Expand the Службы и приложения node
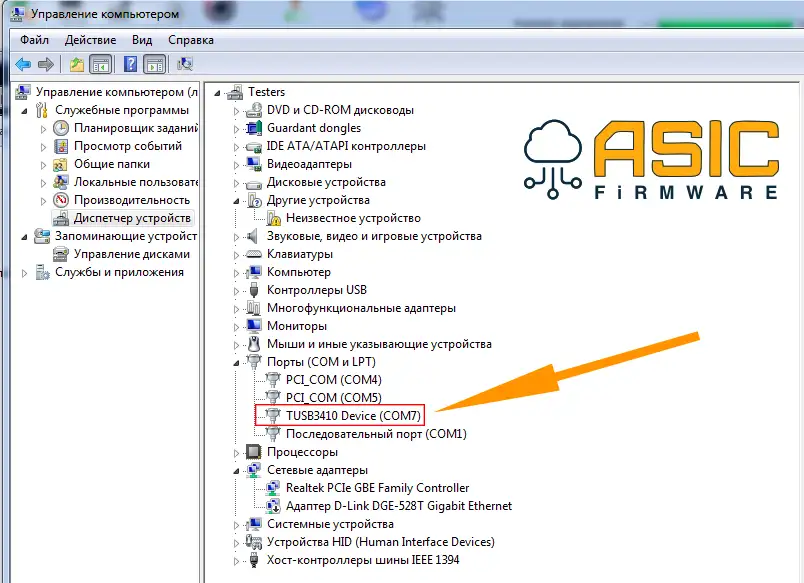Image resolution: width=804 pixels, height=583 pixels. 24,273
